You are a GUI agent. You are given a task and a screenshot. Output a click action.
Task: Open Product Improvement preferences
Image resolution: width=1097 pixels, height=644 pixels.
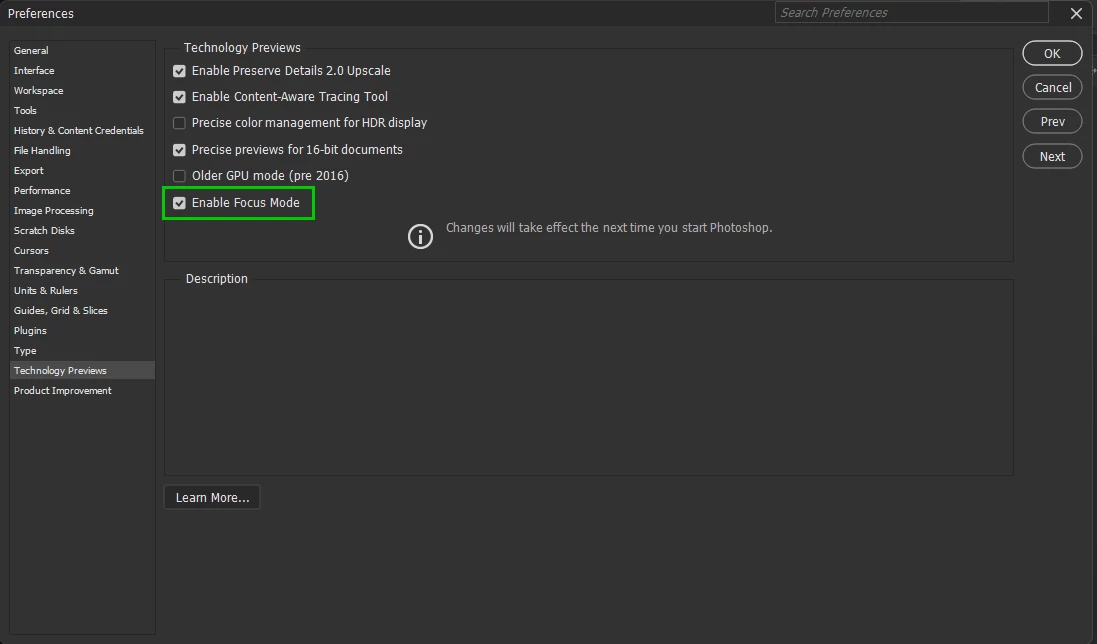(82, 390)
